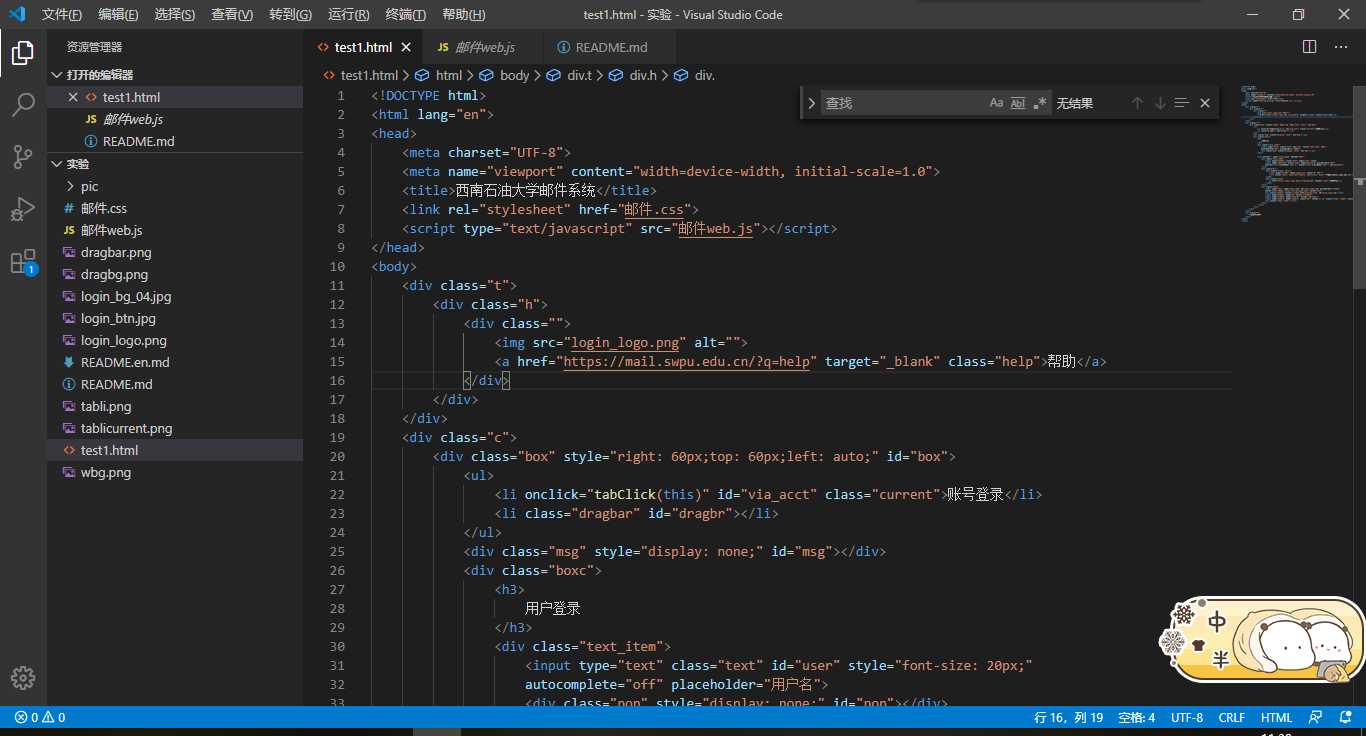Switch to the 邮件web.js tab
Screen dimensions: 1366x736
(x=483, y=47)
